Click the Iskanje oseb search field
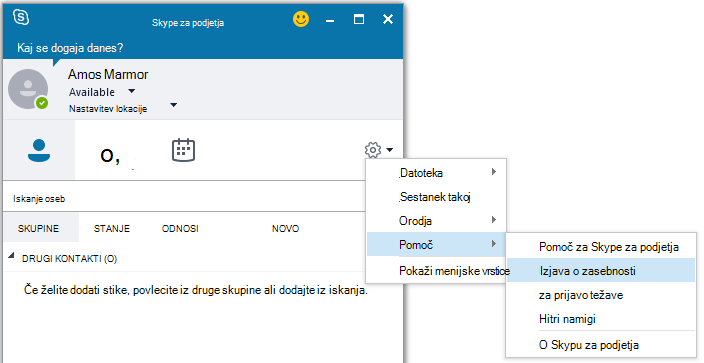 pyautogui.click(x=184, y=199)
